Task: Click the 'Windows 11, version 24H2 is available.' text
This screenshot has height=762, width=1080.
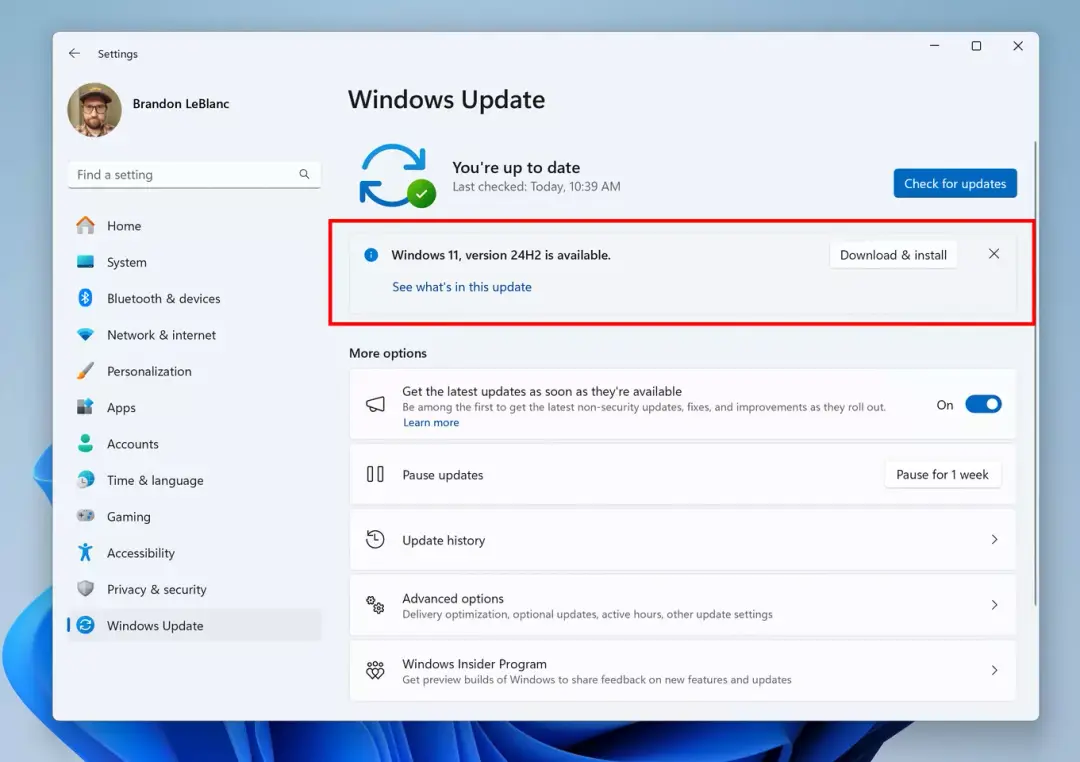Action: point(501,255)
